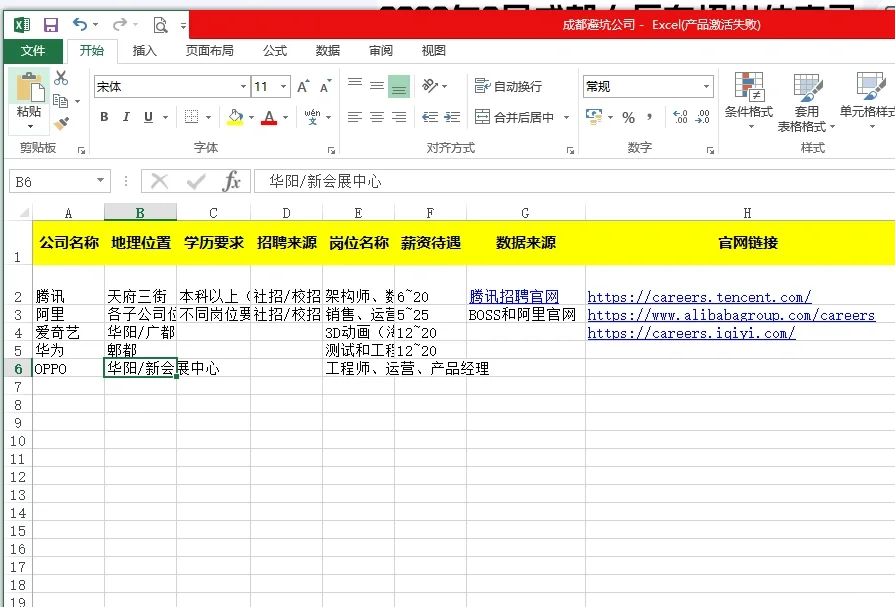
Task: Show phonetic guide wén icon
Action: coord(312,116)
